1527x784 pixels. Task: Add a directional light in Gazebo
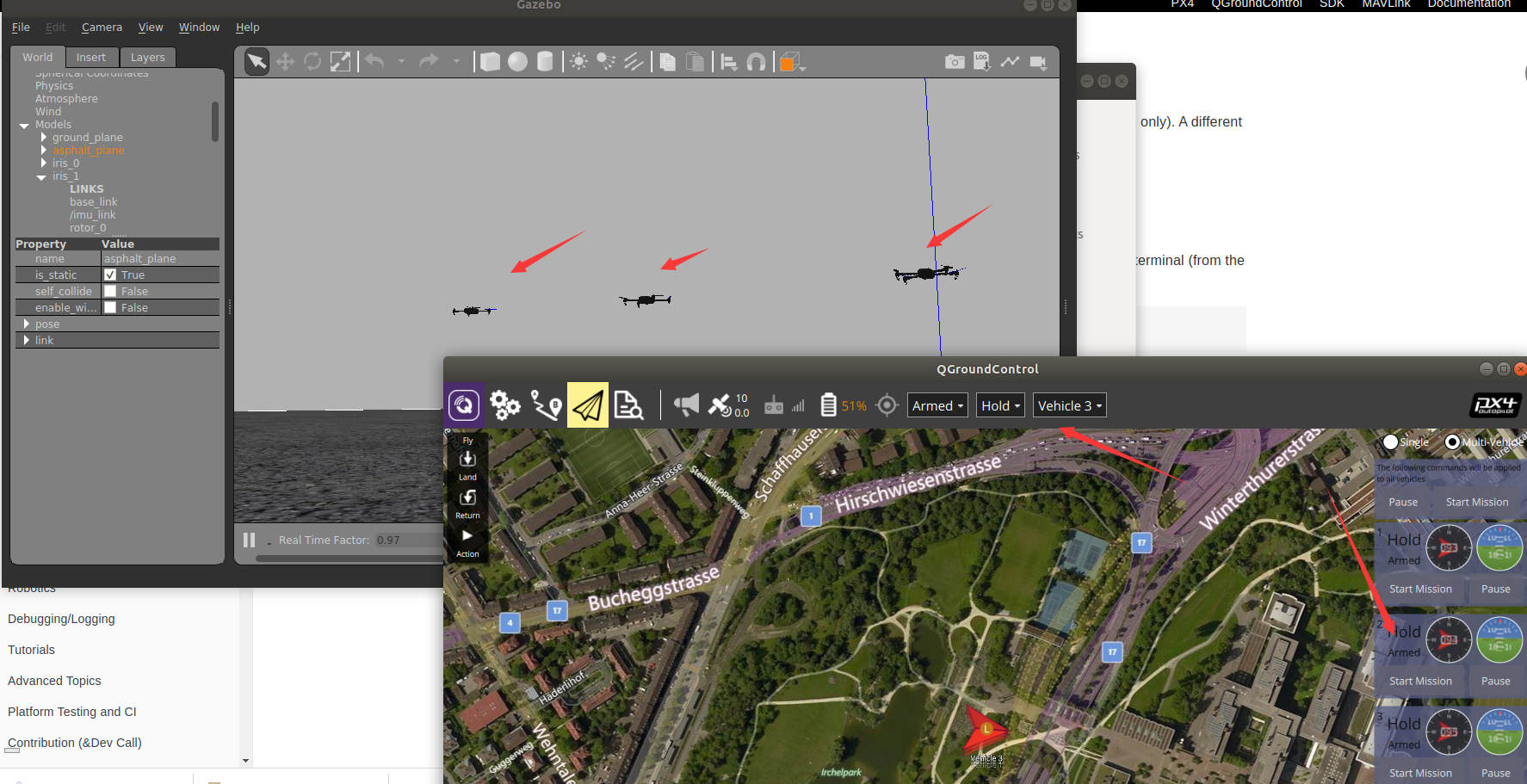click(634, 62)
